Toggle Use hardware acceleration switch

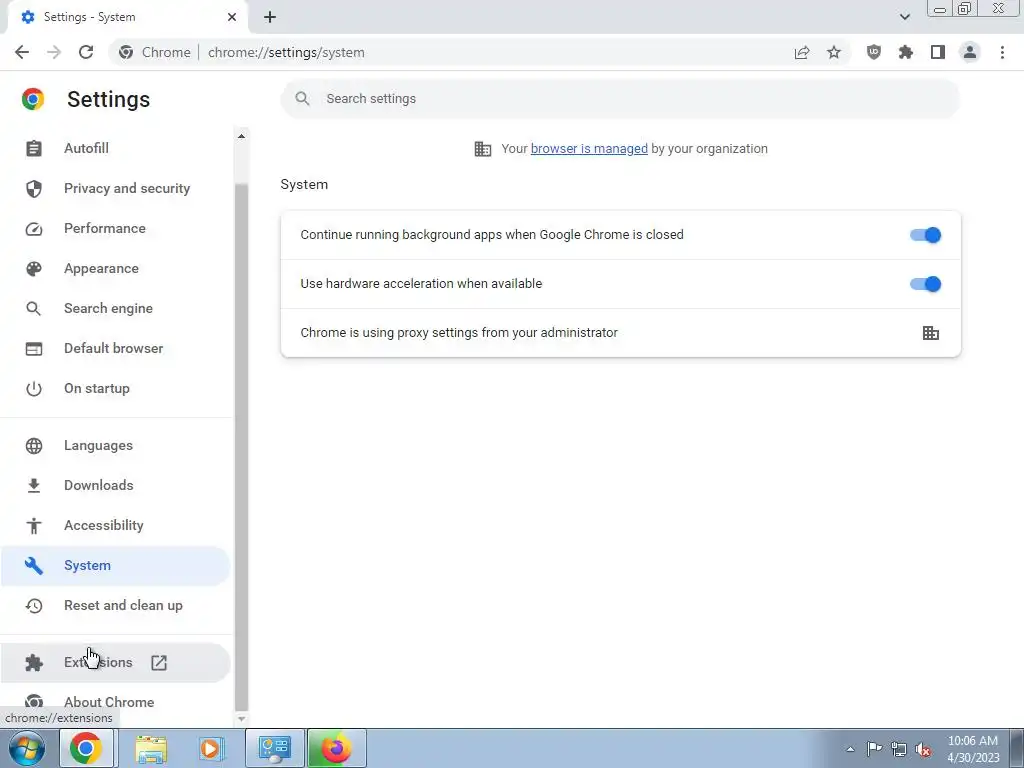point(925,284)
